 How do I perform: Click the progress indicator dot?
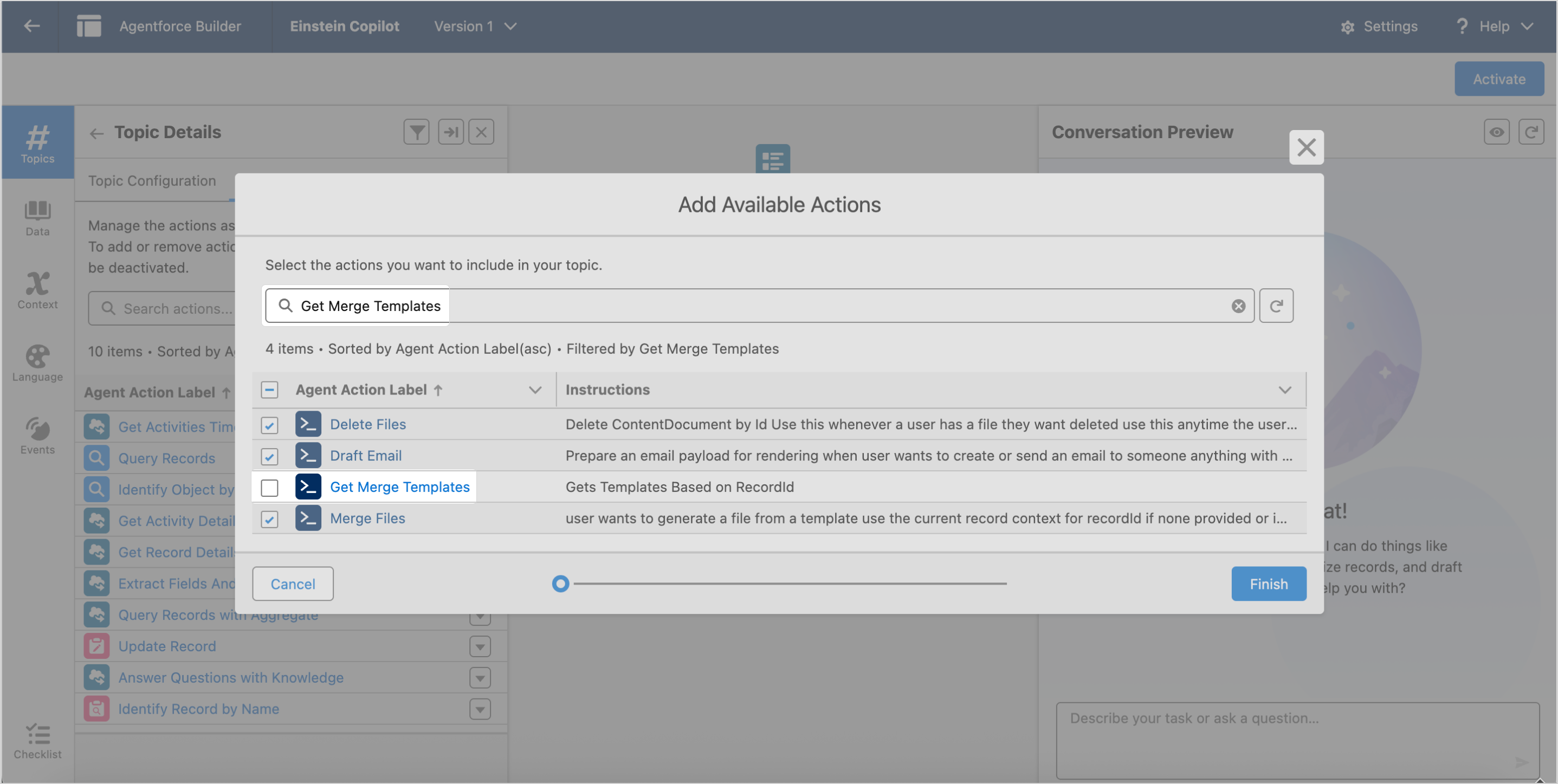click(560, 584)
